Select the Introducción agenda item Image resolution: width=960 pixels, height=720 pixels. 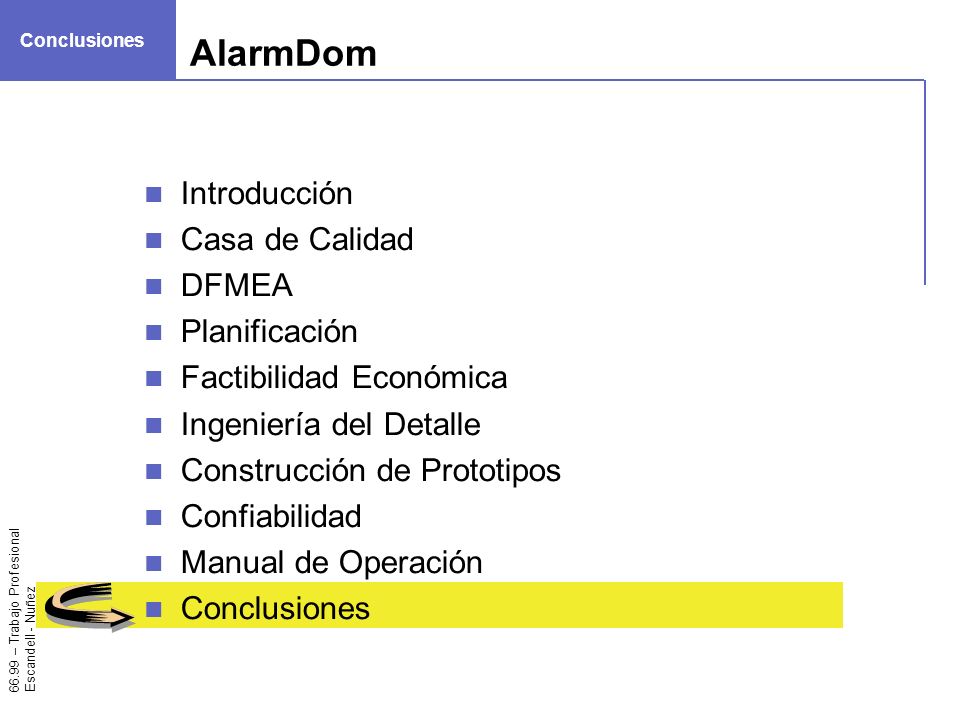coord(267,193)
